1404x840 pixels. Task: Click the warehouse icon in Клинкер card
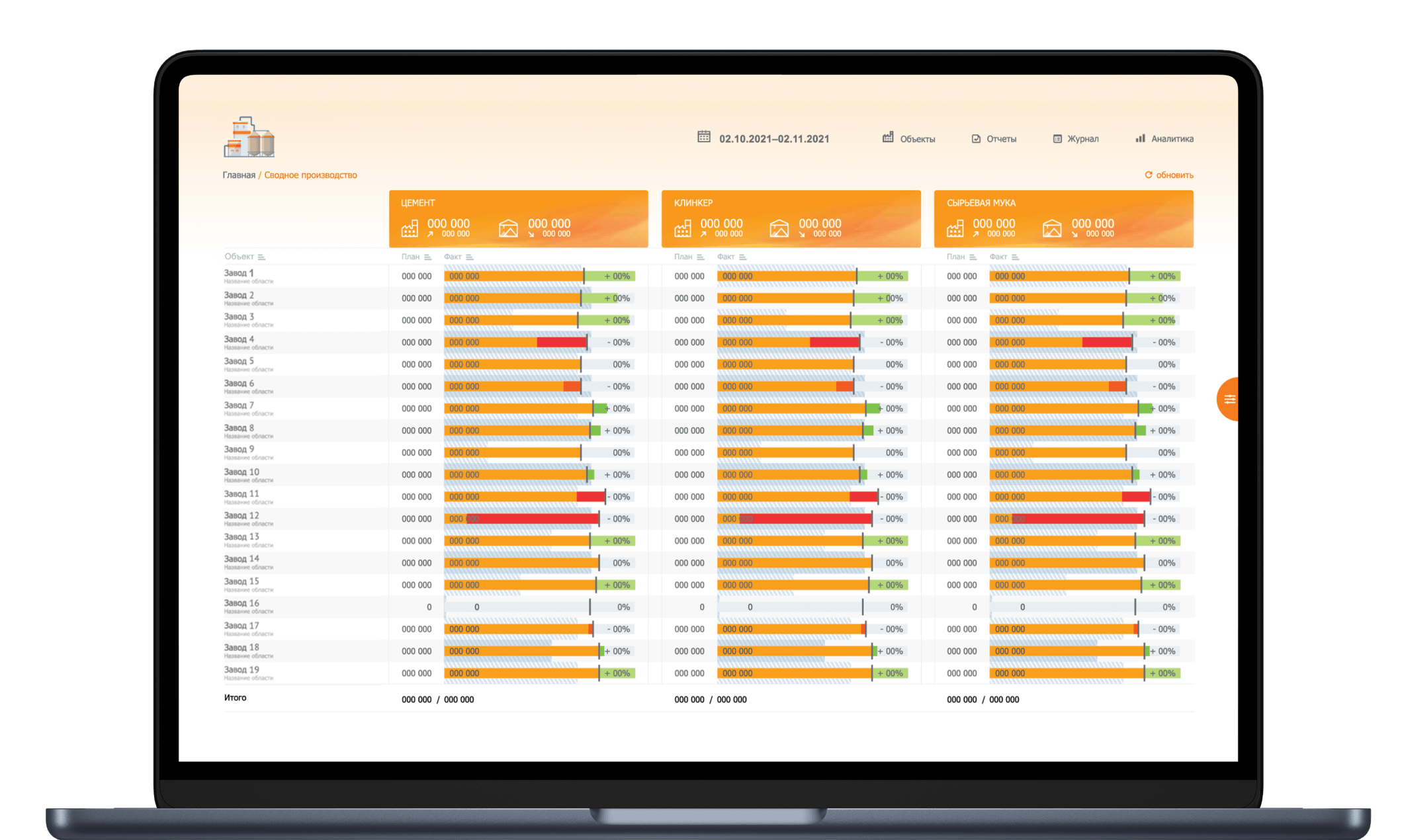[779, 229]
